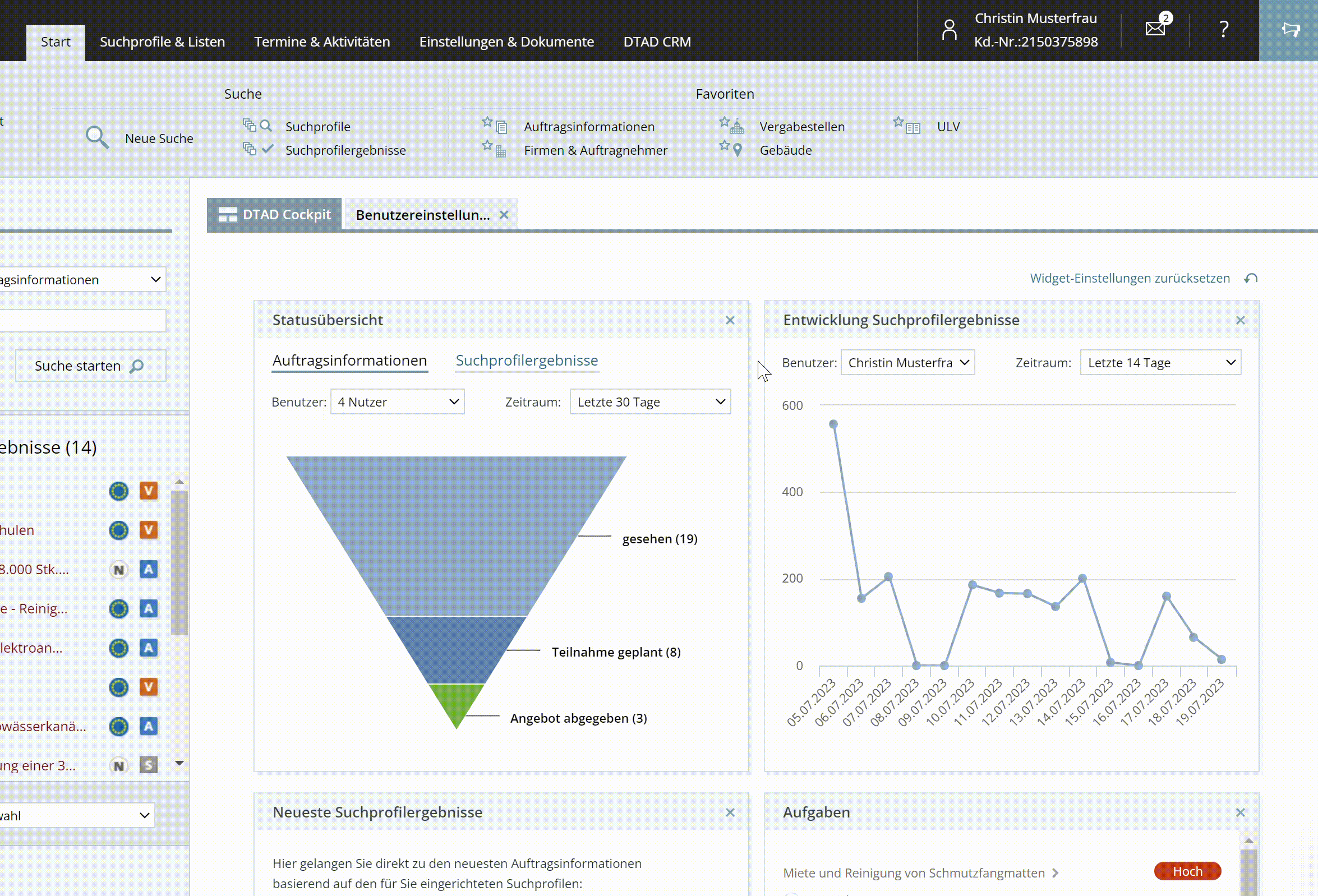Image resolution: width=1318 pixels, height=896 pixels.
Task: Click the Hoch priority badge
Action: [1187, 871]
